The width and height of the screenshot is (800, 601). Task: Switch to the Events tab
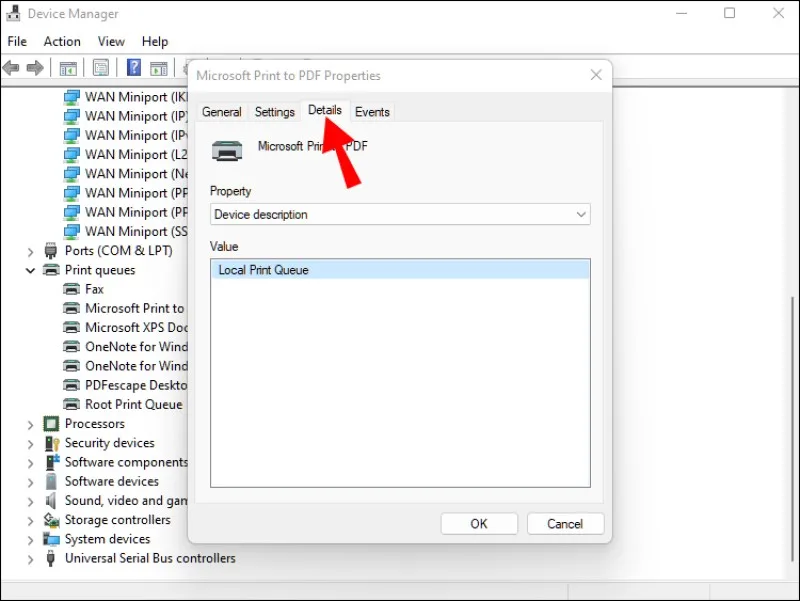click(x=372, y=112)
